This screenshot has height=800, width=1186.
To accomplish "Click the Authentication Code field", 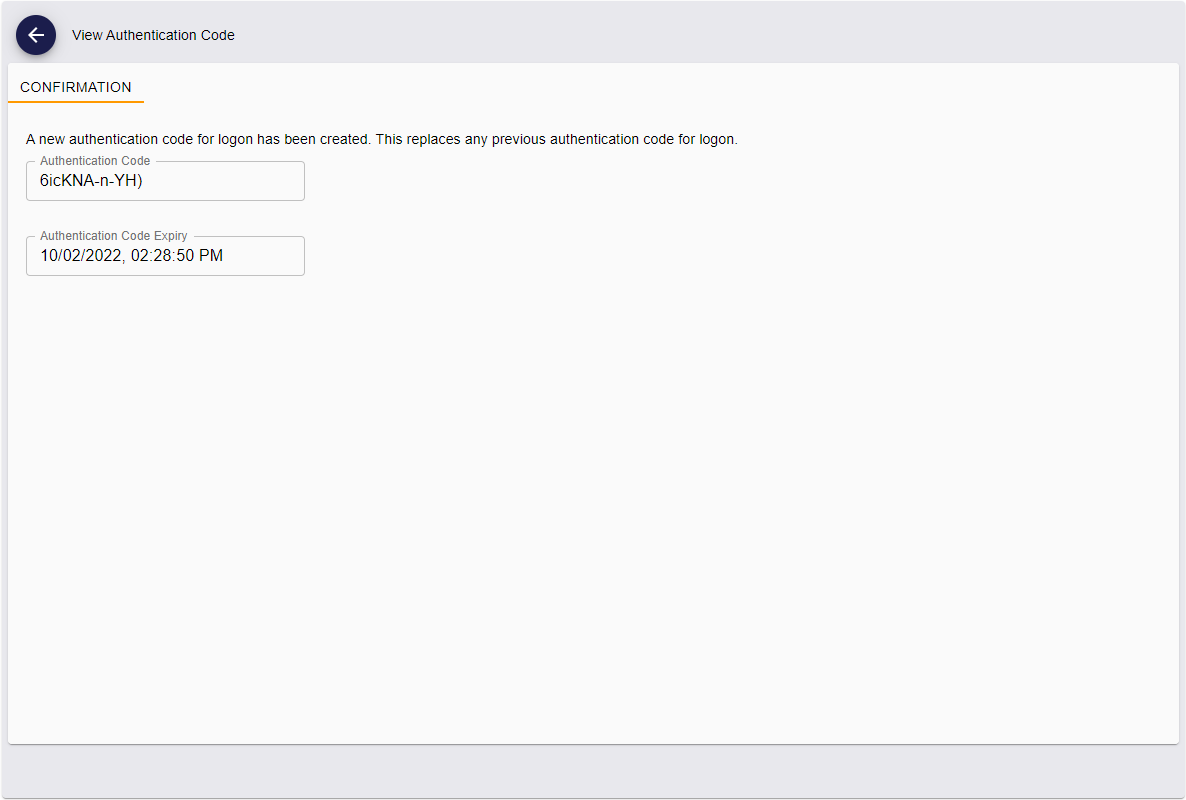I will [165, 181].
